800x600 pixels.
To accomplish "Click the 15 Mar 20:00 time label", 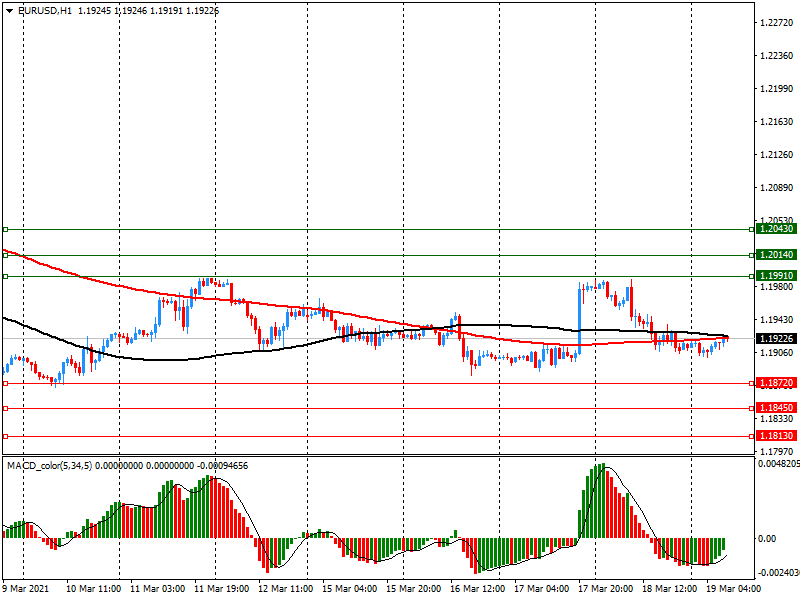I will click(413, 588).
